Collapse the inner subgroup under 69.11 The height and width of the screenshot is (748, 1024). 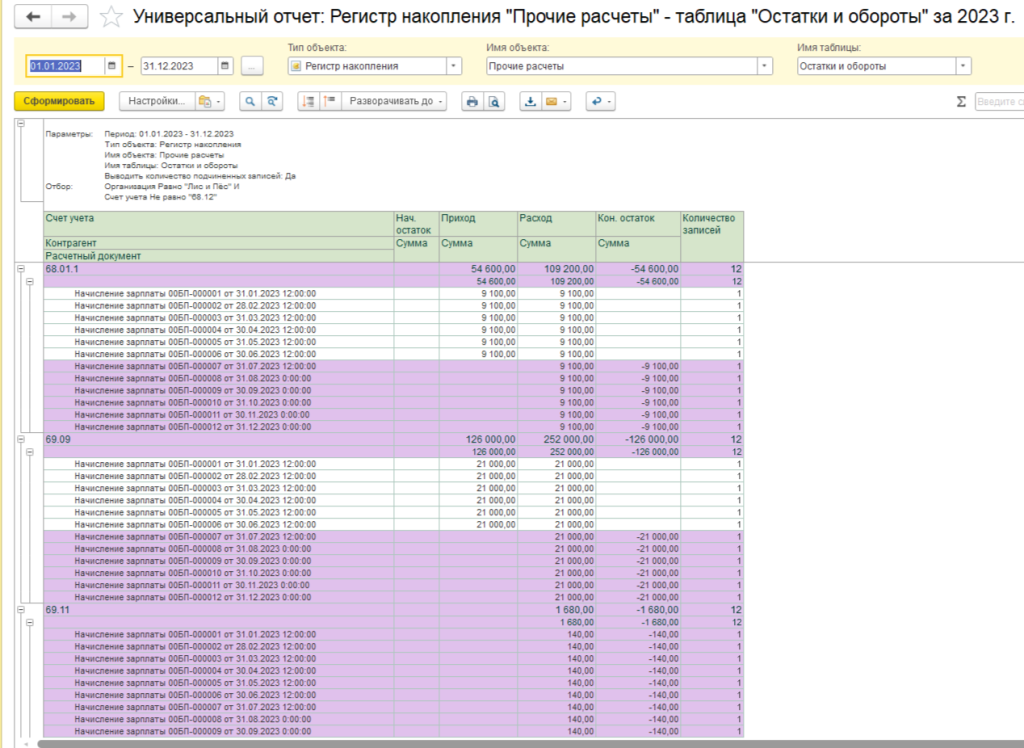tap(29, 622)
